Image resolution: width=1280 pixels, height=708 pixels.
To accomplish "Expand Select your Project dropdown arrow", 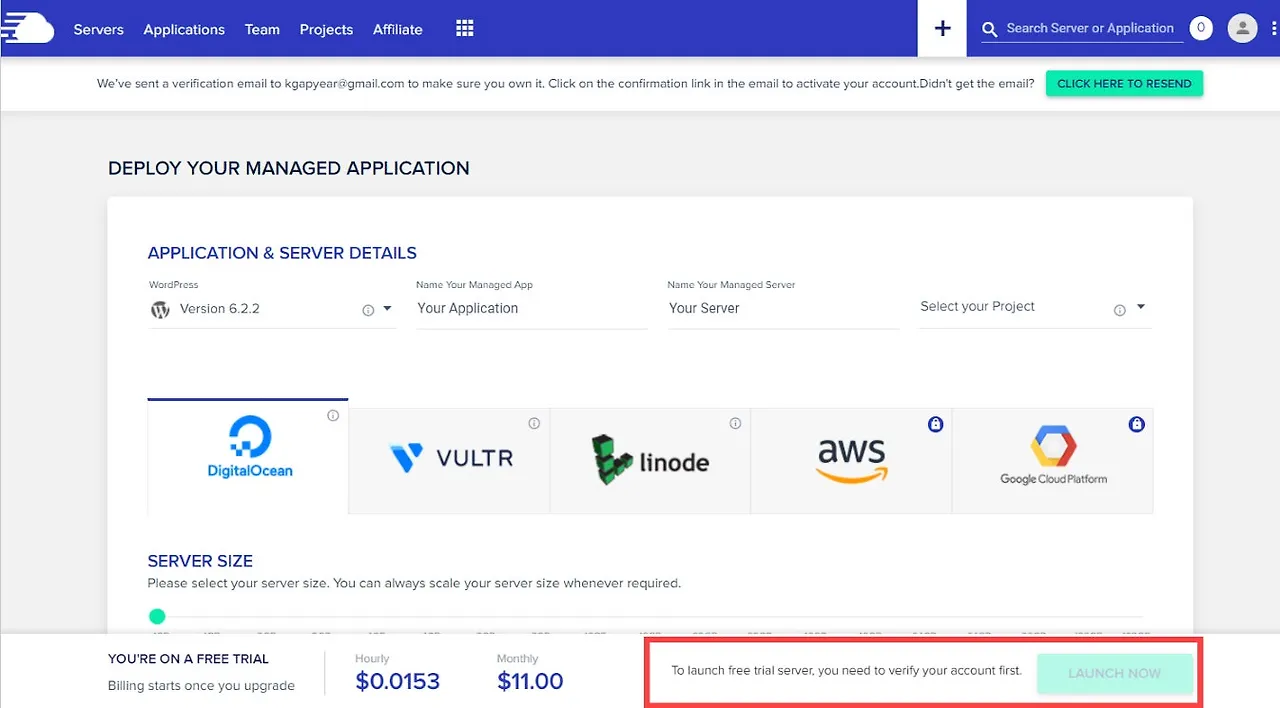I will tap(1141, 307).
